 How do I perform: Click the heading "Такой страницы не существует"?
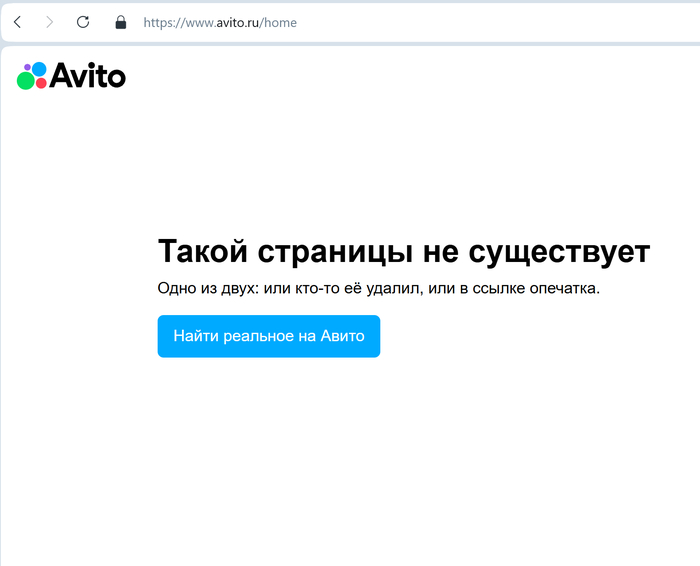coord(403,251)
